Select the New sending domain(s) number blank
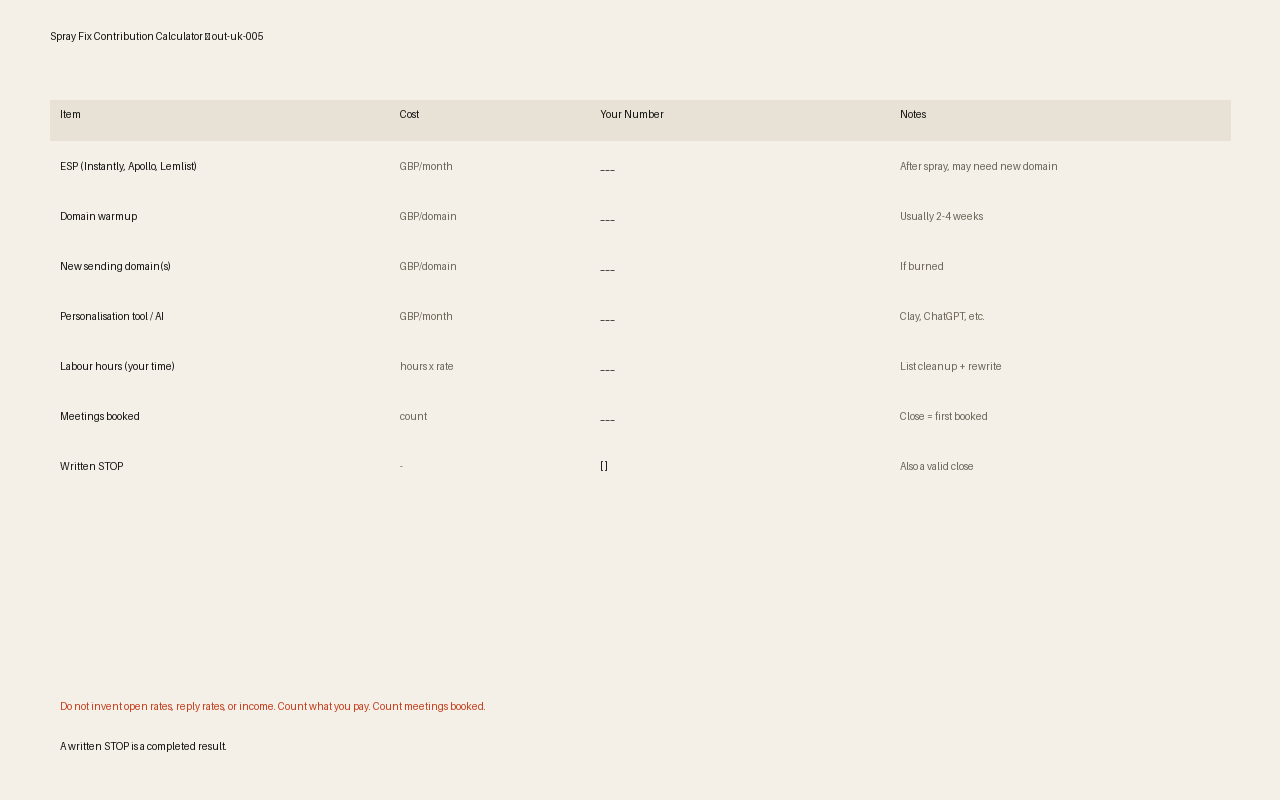The height and width of the screenshot is (800, 1280). coord(607,267)
